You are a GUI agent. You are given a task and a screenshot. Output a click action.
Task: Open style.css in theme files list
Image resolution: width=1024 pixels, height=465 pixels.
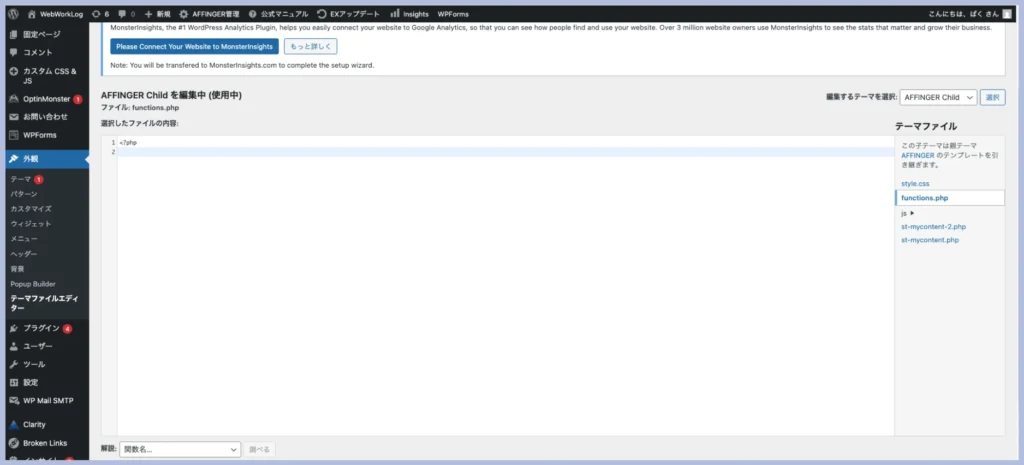(915, 184)
